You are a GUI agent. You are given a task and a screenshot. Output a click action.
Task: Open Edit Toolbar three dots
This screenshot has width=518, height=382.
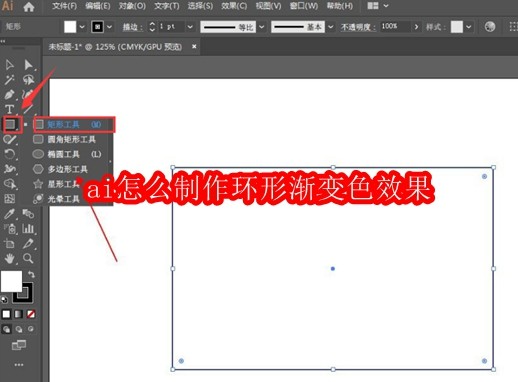[19, 365]
